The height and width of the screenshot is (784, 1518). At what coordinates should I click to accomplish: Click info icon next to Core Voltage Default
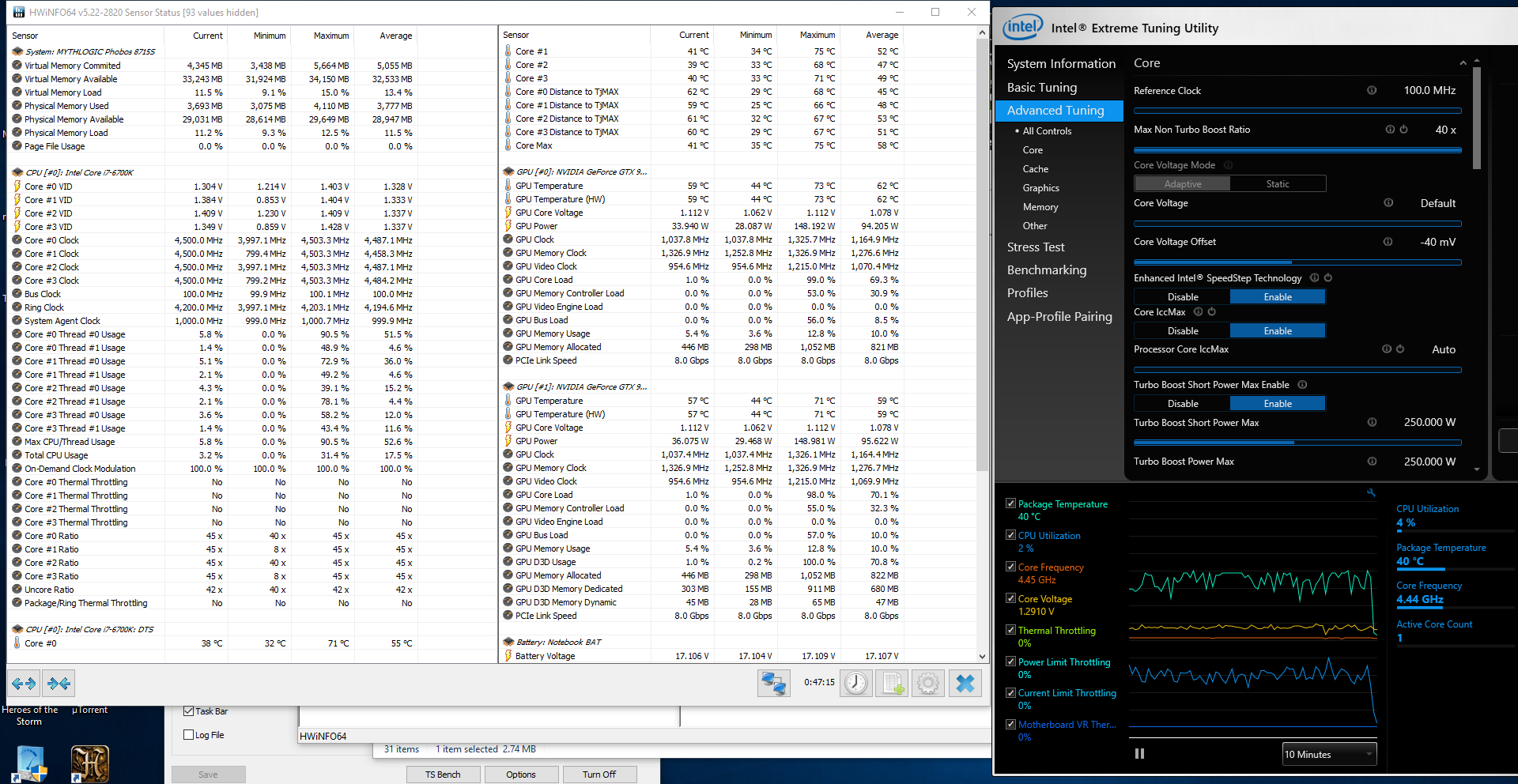click(x=1388, y=203)
